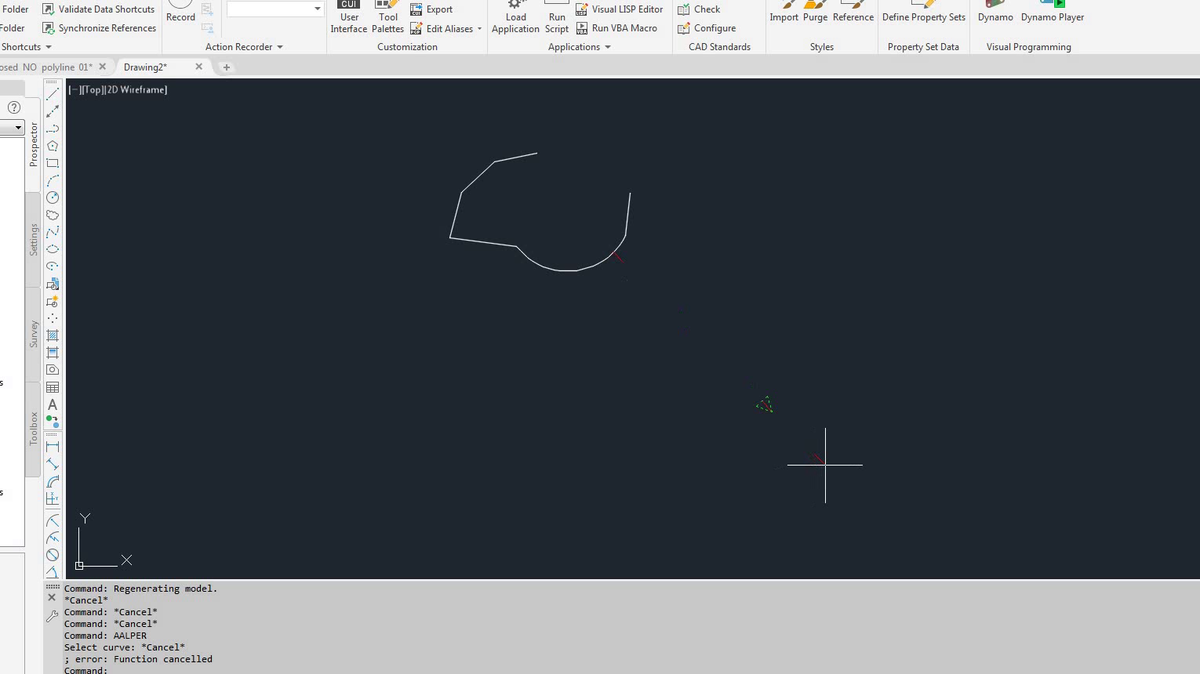Select the Revision Cloud tool
Viewport: 1200px width, 674px height.
[53, 214]
